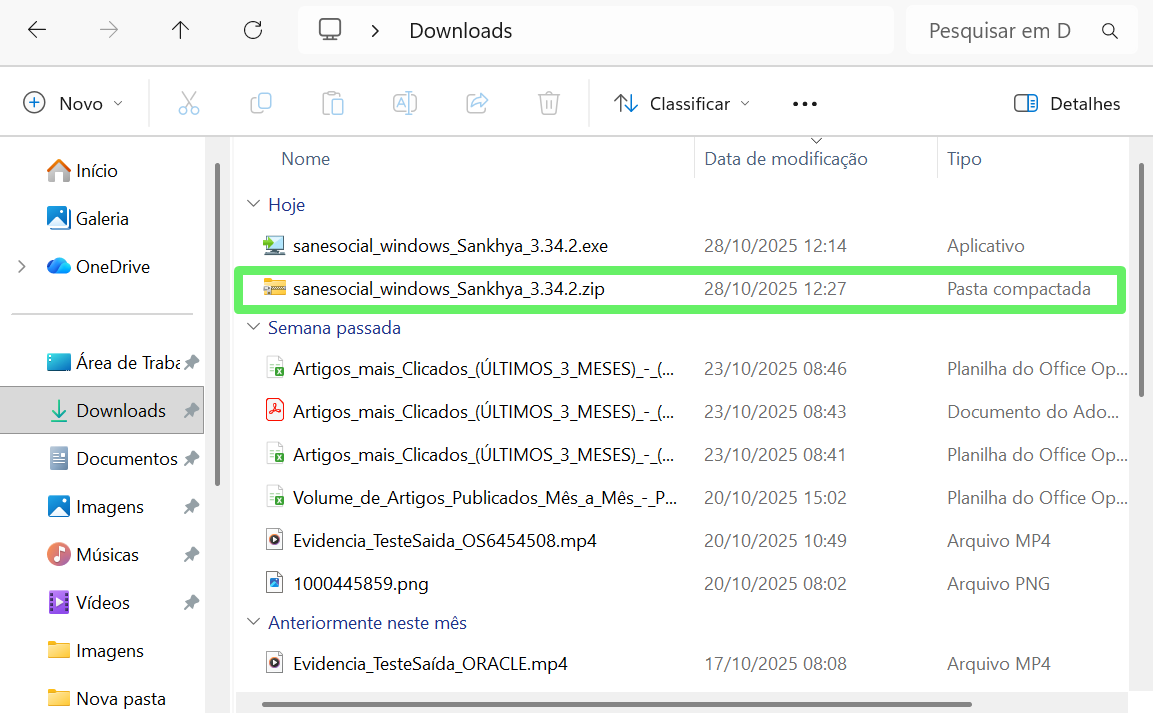This screenshot has width=1153, height=713.
Task: Open Área de Trabalho in the sidebar
Action: (x=113, y=362)
